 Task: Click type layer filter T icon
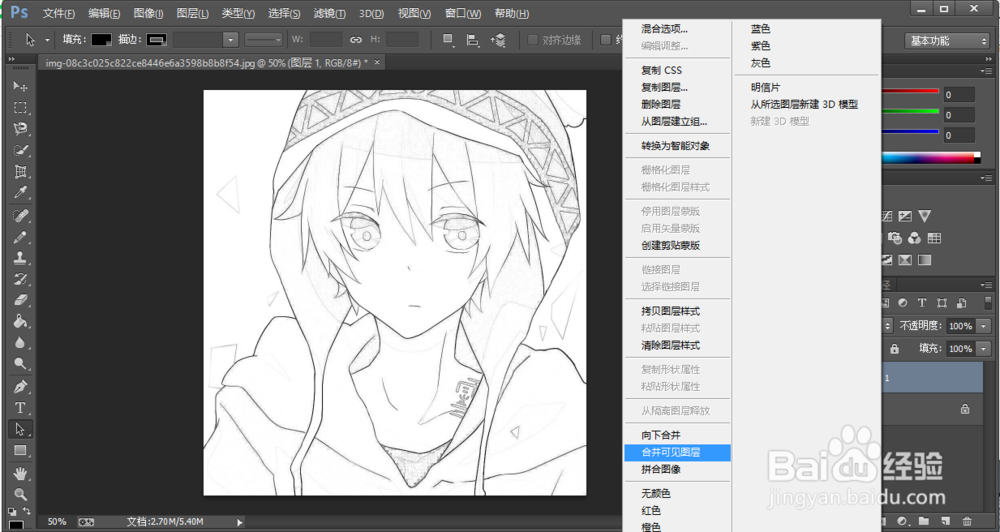pos(922,303)
